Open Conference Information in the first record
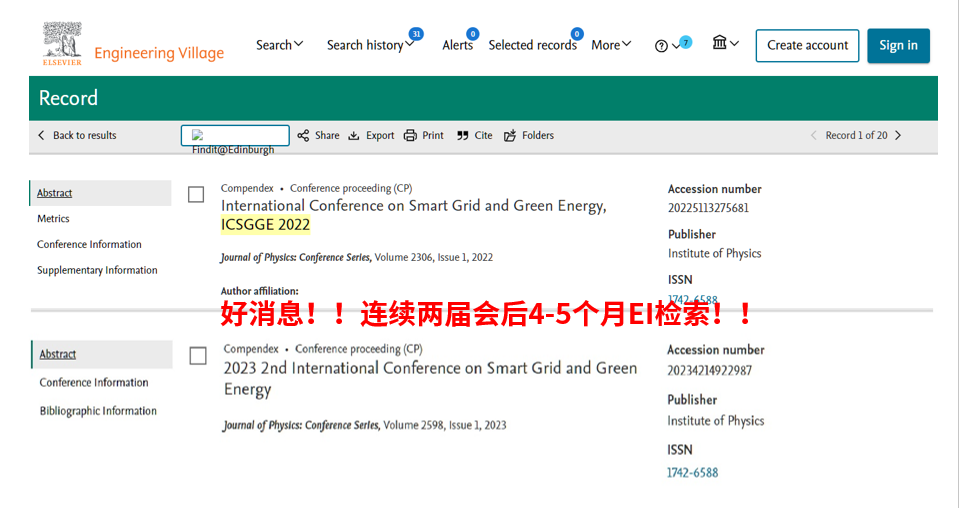Screen dimensions: 959x508 pos(89,244)
